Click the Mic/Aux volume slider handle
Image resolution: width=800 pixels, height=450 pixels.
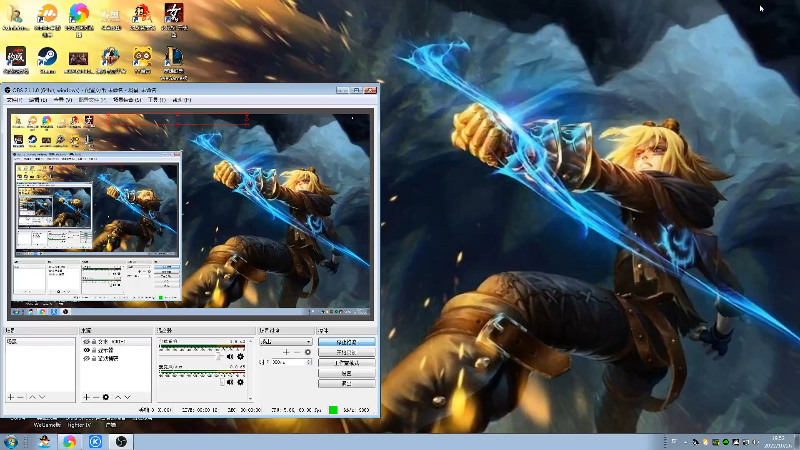[x=222, y=382]
